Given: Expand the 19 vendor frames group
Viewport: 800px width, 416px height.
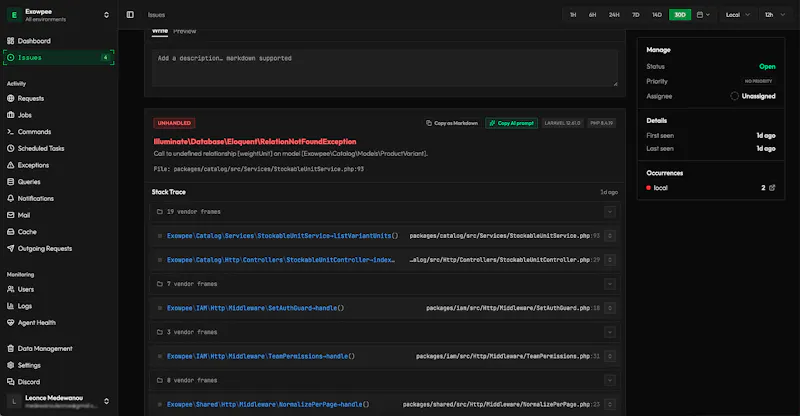Looking at the screenshot, I should (385, 212).
